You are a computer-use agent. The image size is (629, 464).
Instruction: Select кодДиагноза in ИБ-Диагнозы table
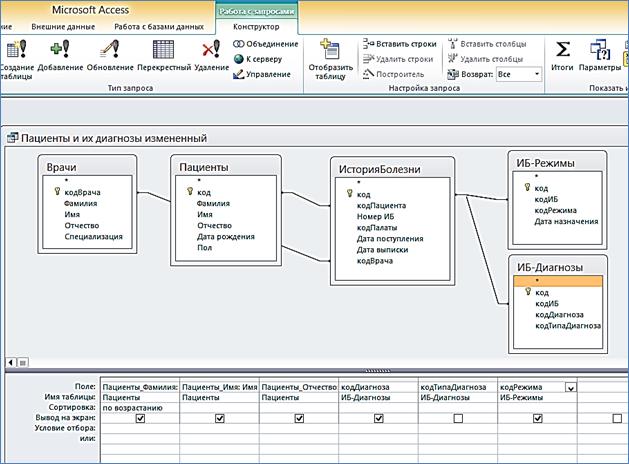pos(559,315)
